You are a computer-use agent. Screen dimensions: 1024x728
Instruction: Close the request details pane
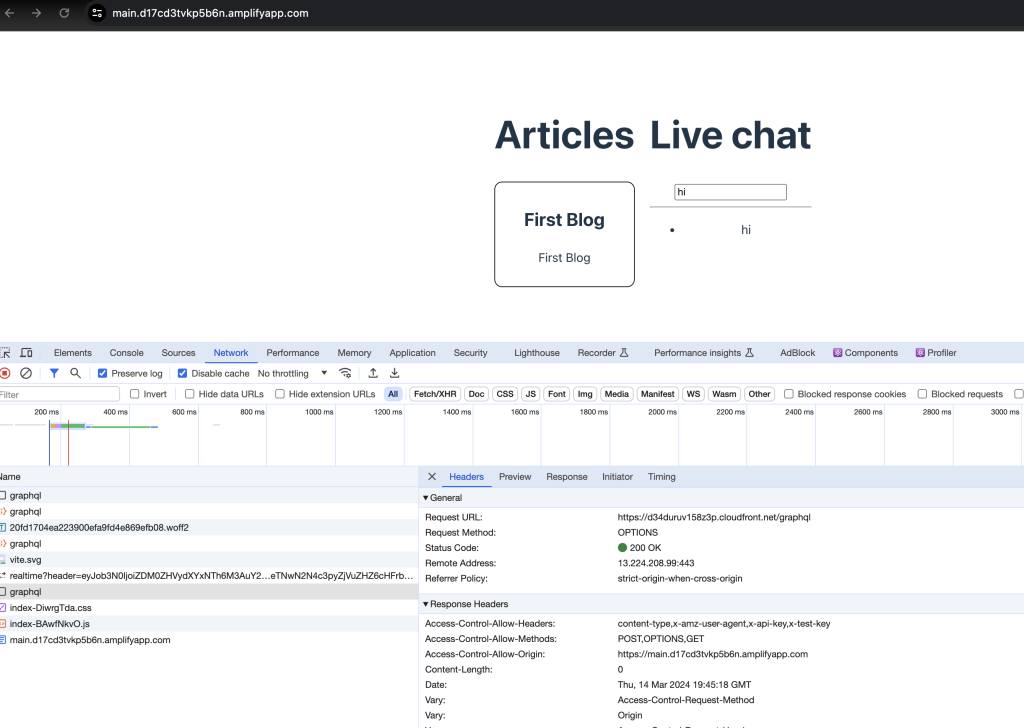click(432, 477)
